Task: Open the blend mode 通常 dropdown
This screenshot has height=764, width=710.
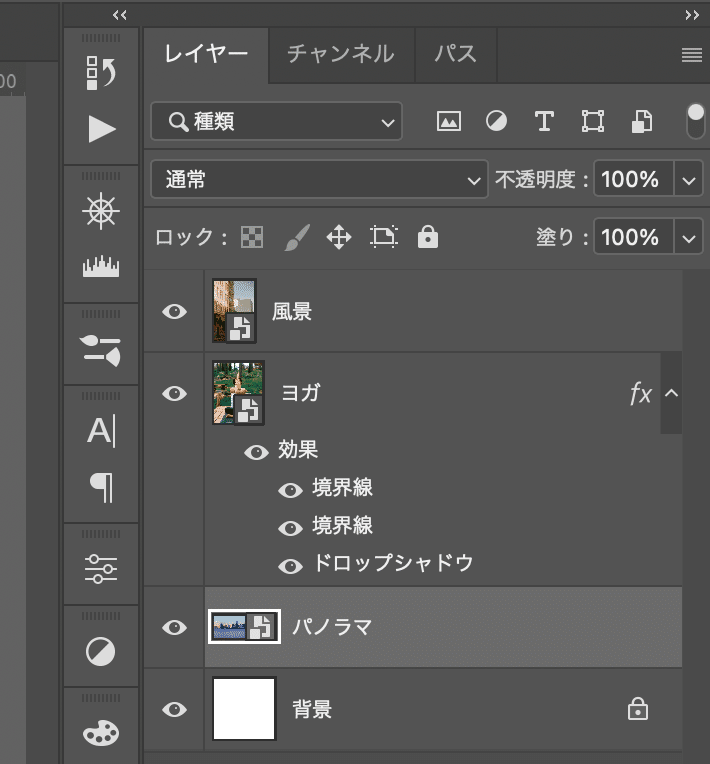Action: [x=319, y=180]
